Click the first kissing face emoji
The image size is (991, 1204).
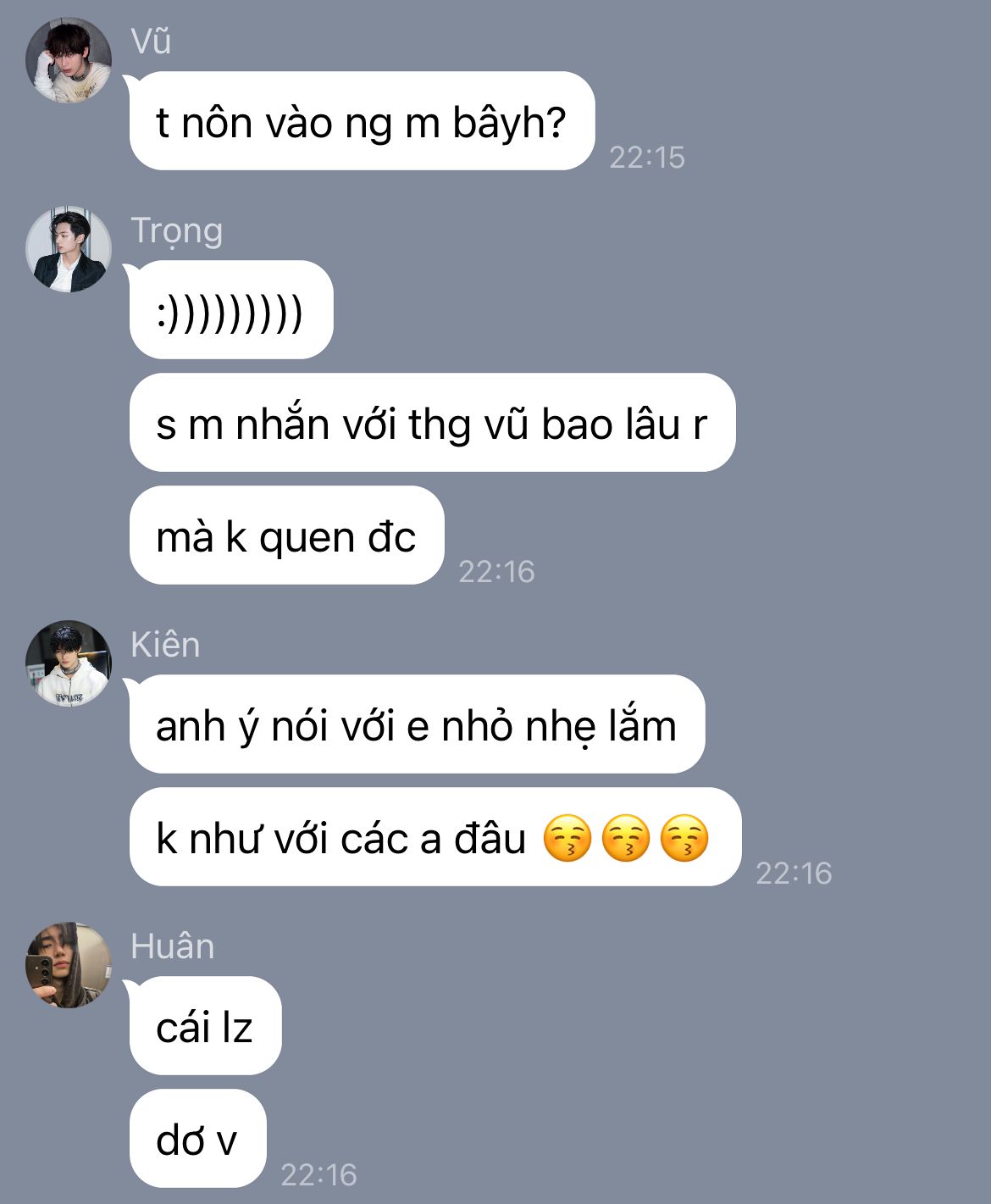[567, 838]
